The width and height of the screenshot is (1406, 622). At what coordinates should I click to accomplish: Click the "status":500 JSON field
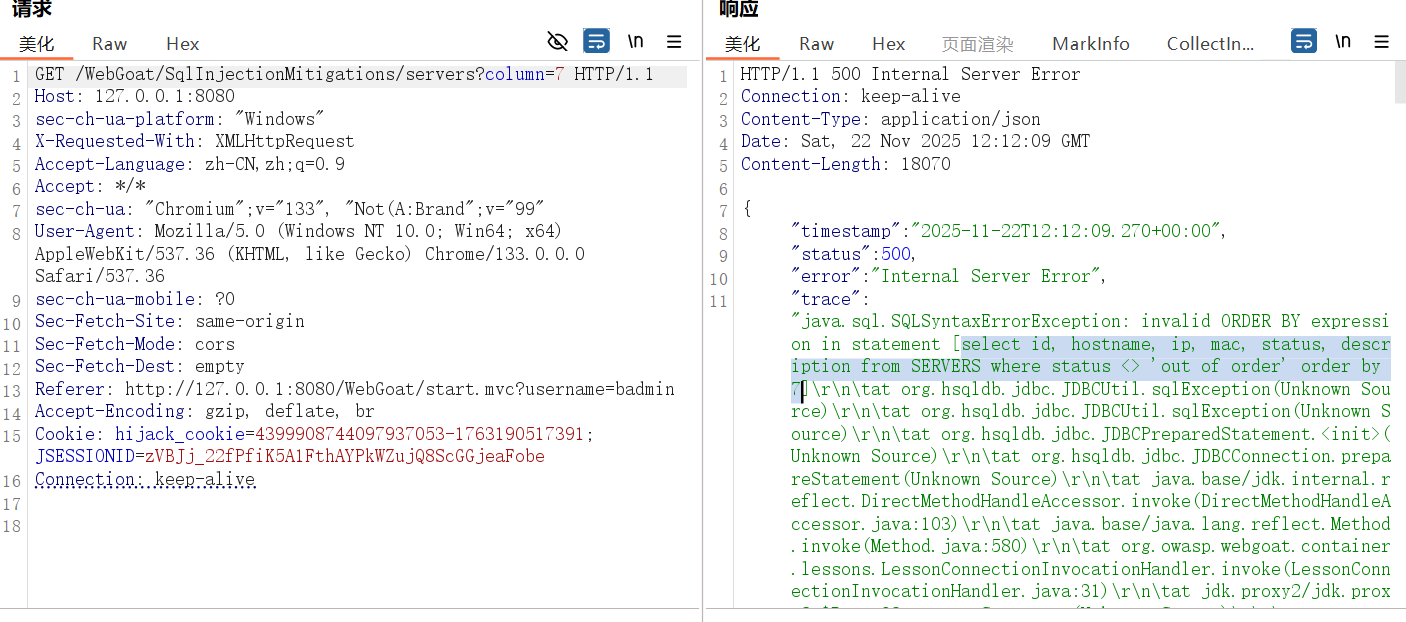coord(853,254)
